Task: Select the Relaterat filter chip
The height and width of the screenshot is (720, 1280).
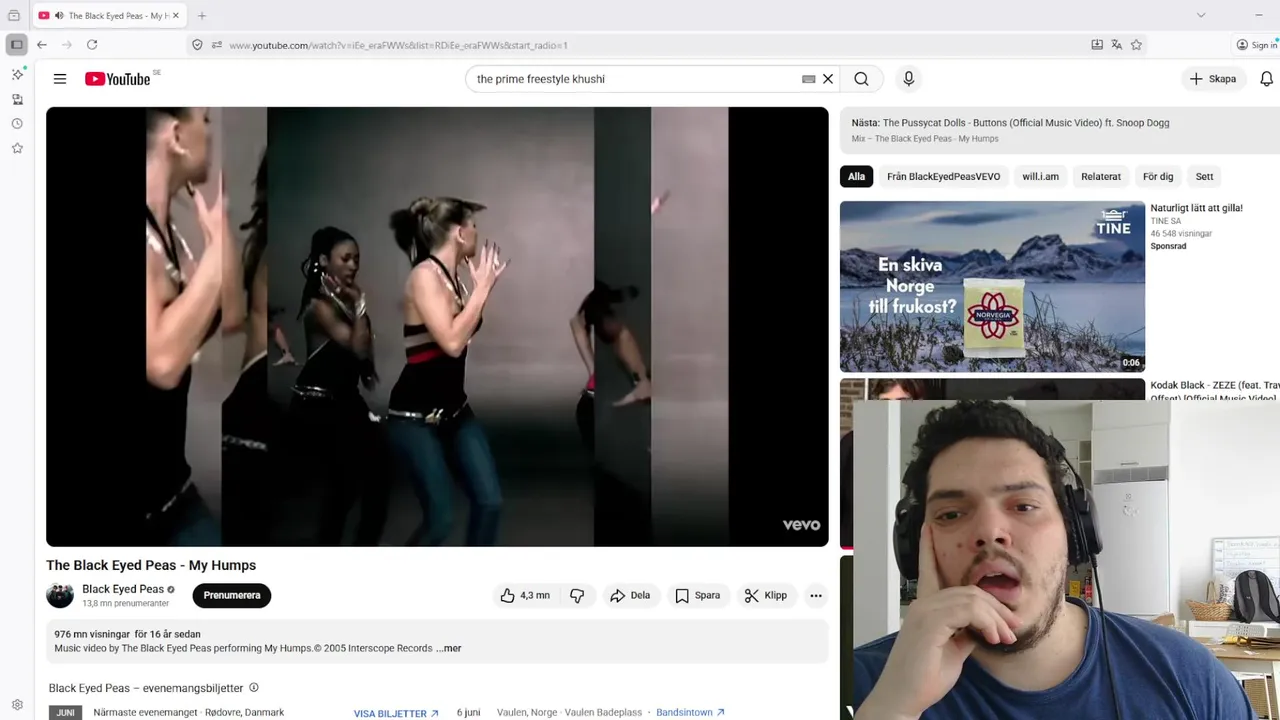Action: tap(1101, 176)
